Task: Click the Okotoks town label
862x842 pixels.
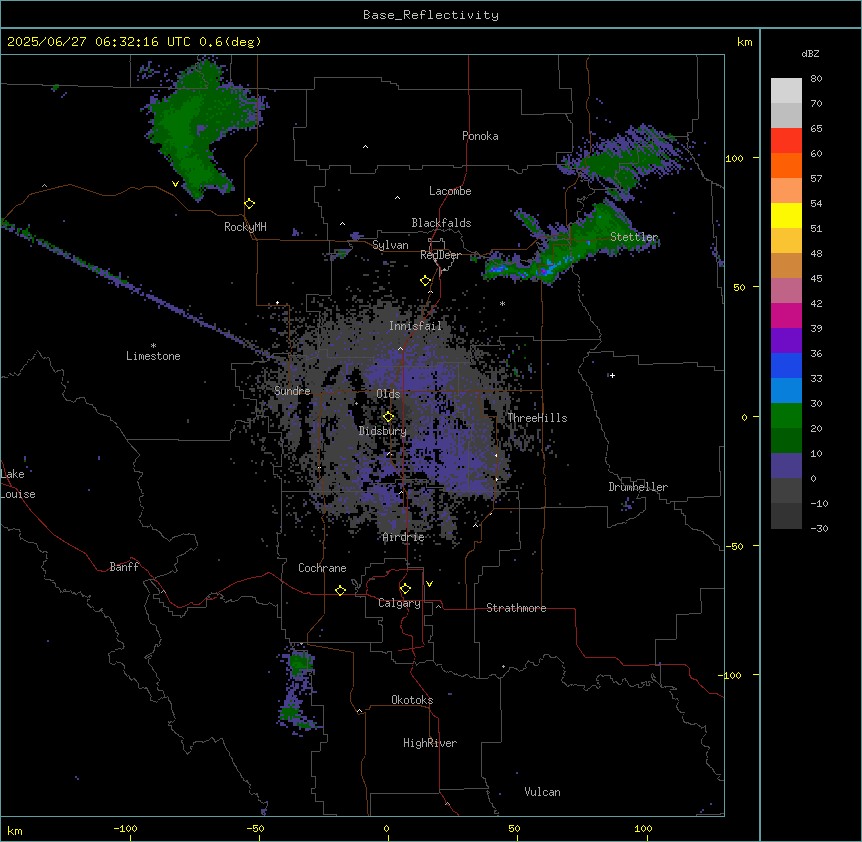Action: tap(412, 700)
